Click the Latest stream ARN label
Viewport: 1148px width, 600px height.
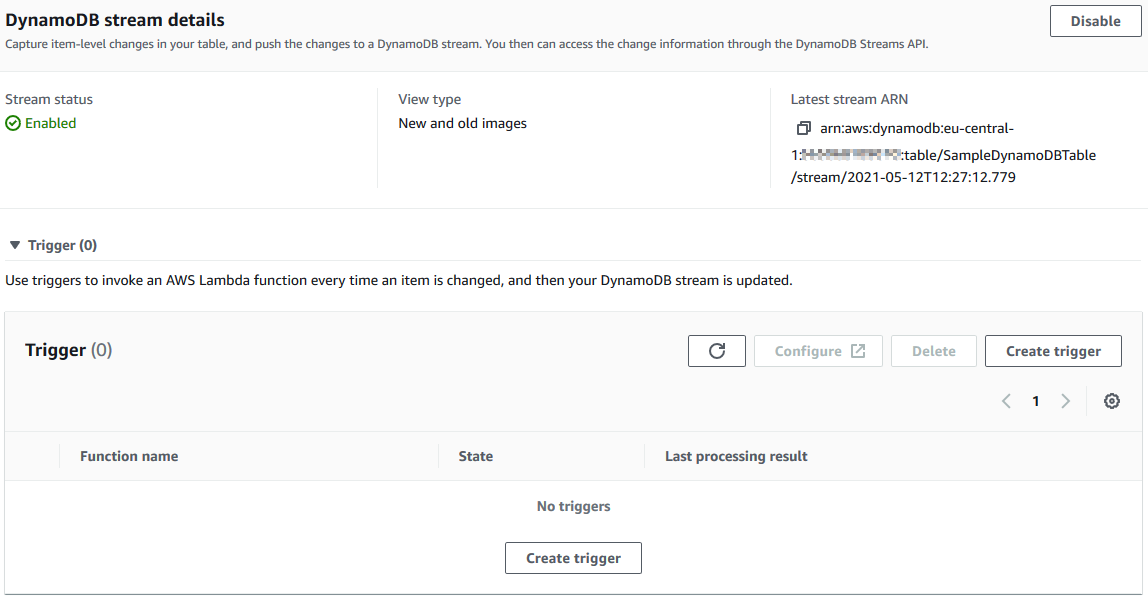[x=849, y=100]
